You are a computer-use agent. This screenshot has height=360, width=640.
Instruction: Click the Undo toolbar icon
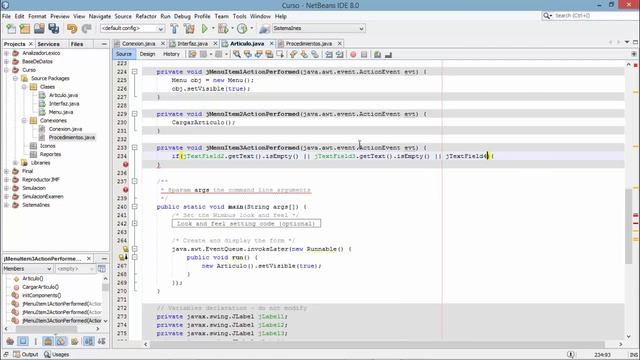72,29
